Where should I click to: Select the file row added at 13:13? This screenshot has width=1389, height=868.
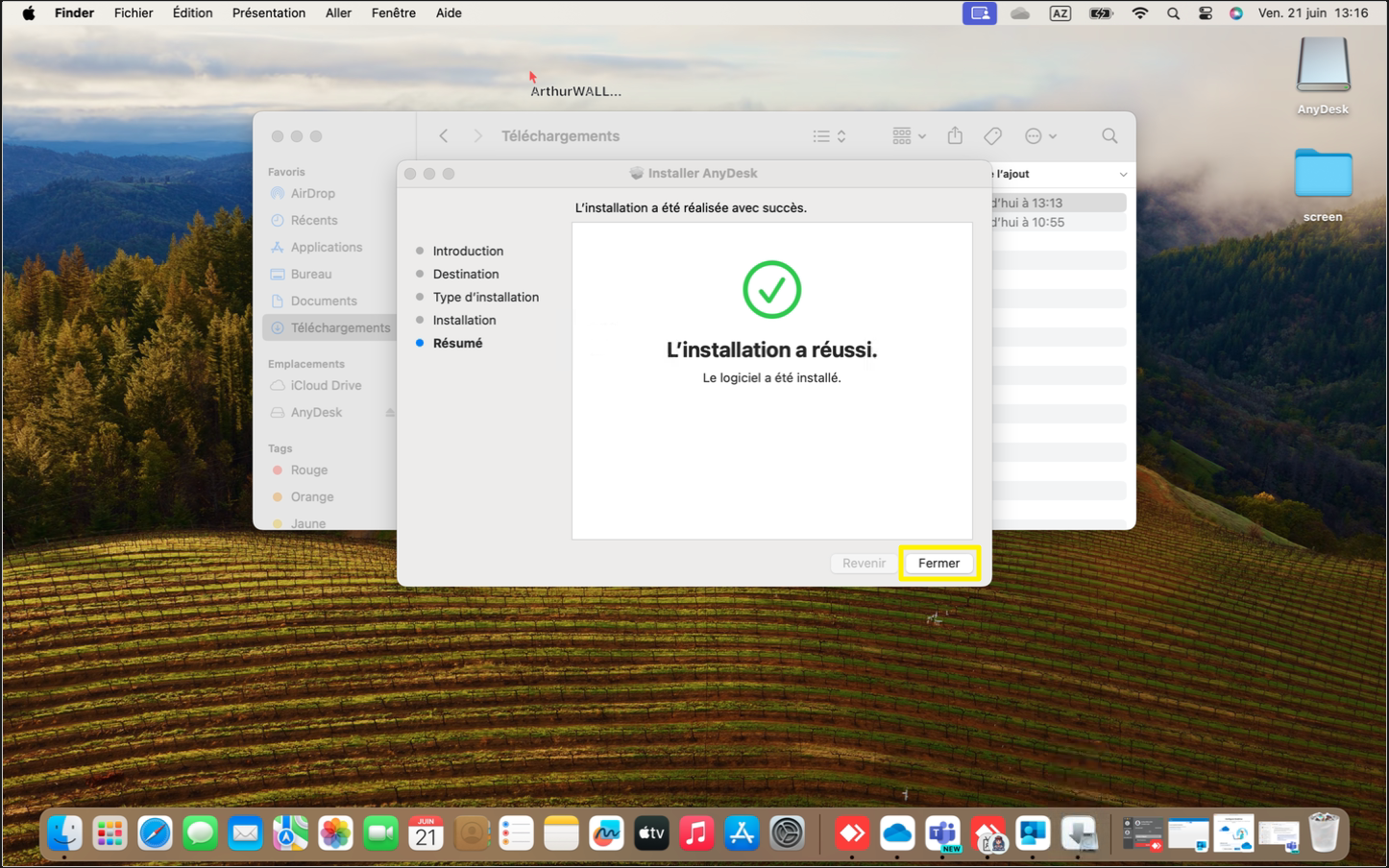click(x=1059, y=203)
